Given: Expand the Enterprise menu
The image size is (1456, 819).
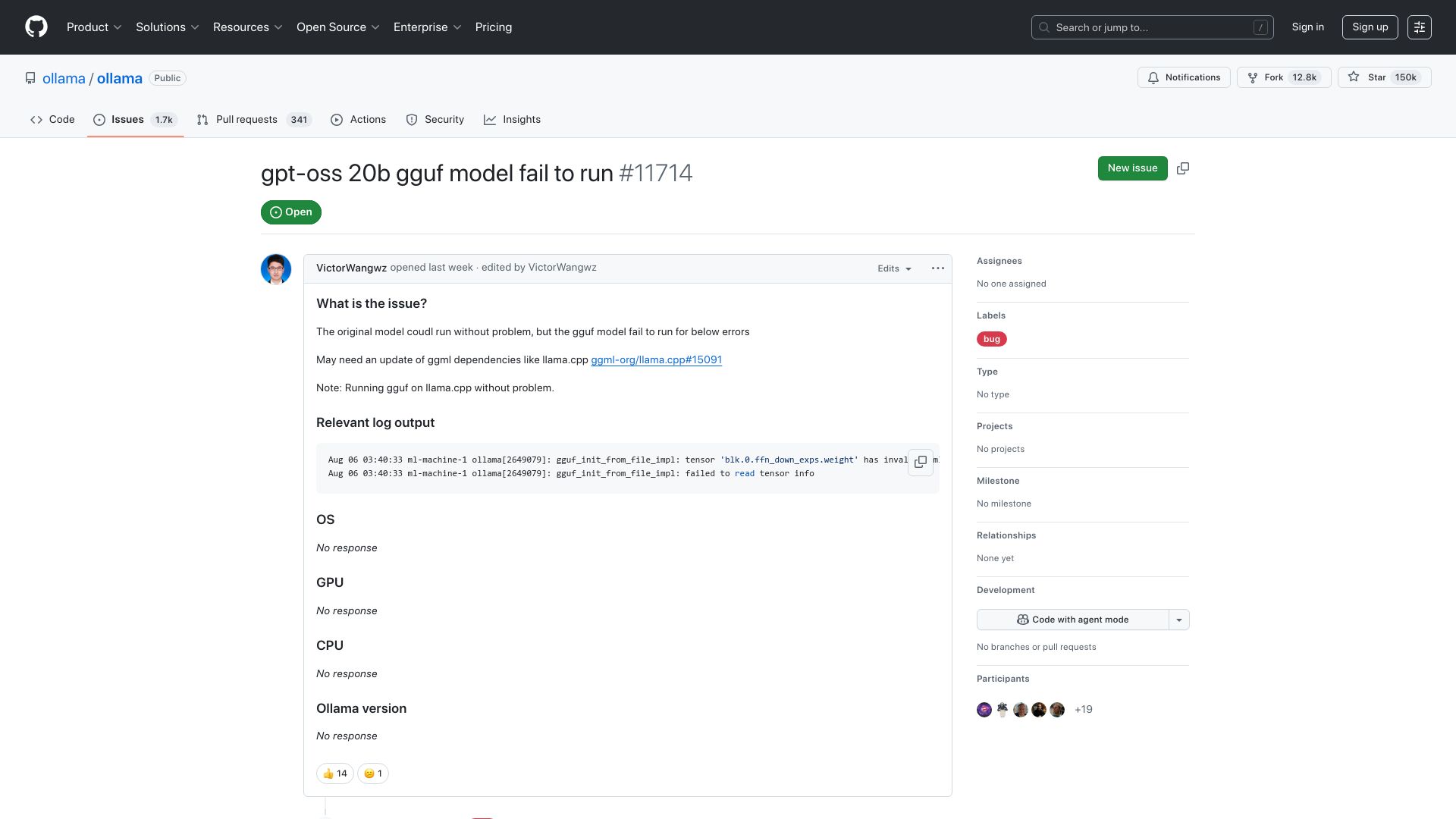Looking at the screenshot, I should click(x=427, y=27).
